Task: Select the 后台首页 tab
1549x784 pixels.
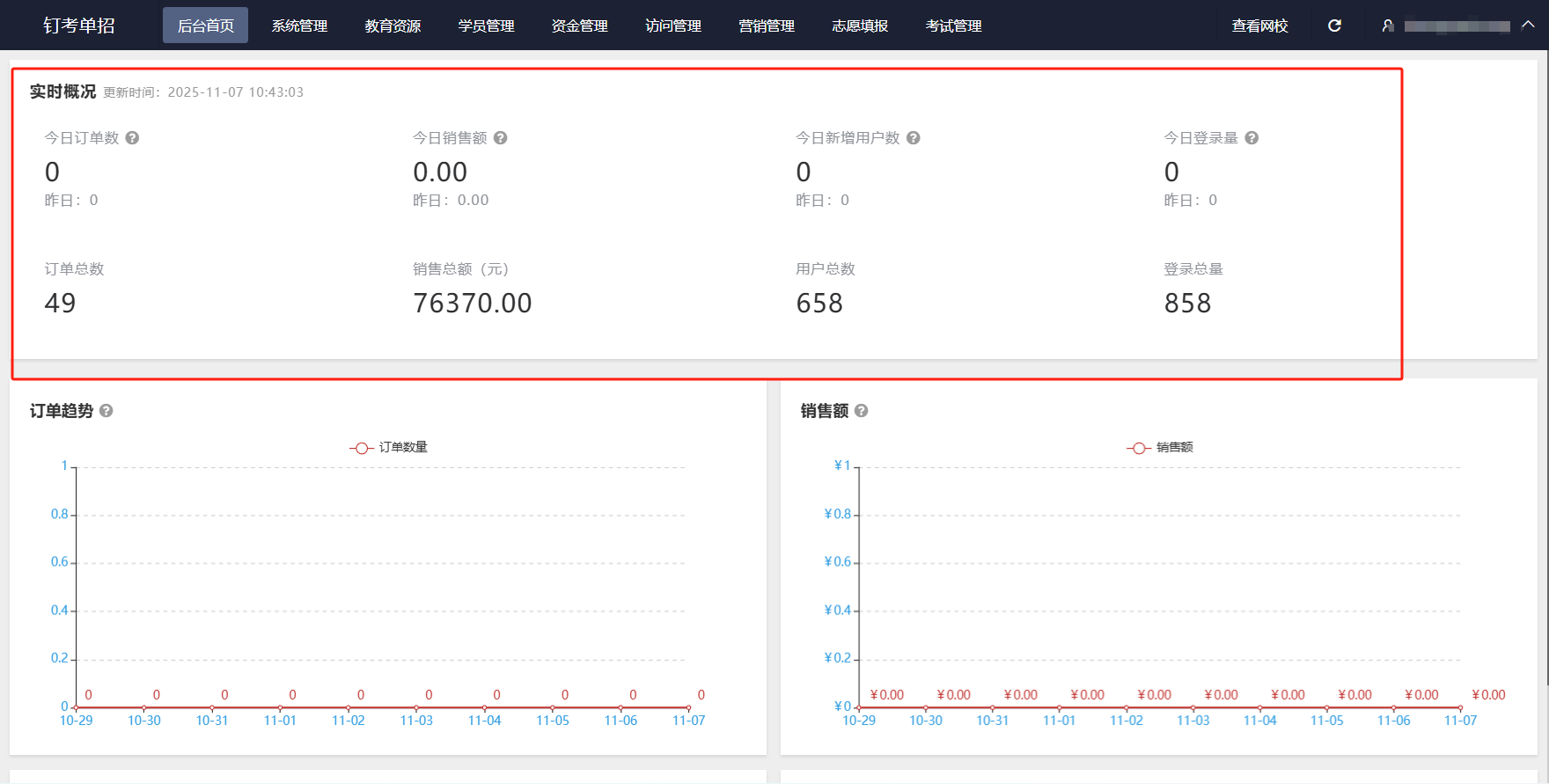Action: coord(205,26)
